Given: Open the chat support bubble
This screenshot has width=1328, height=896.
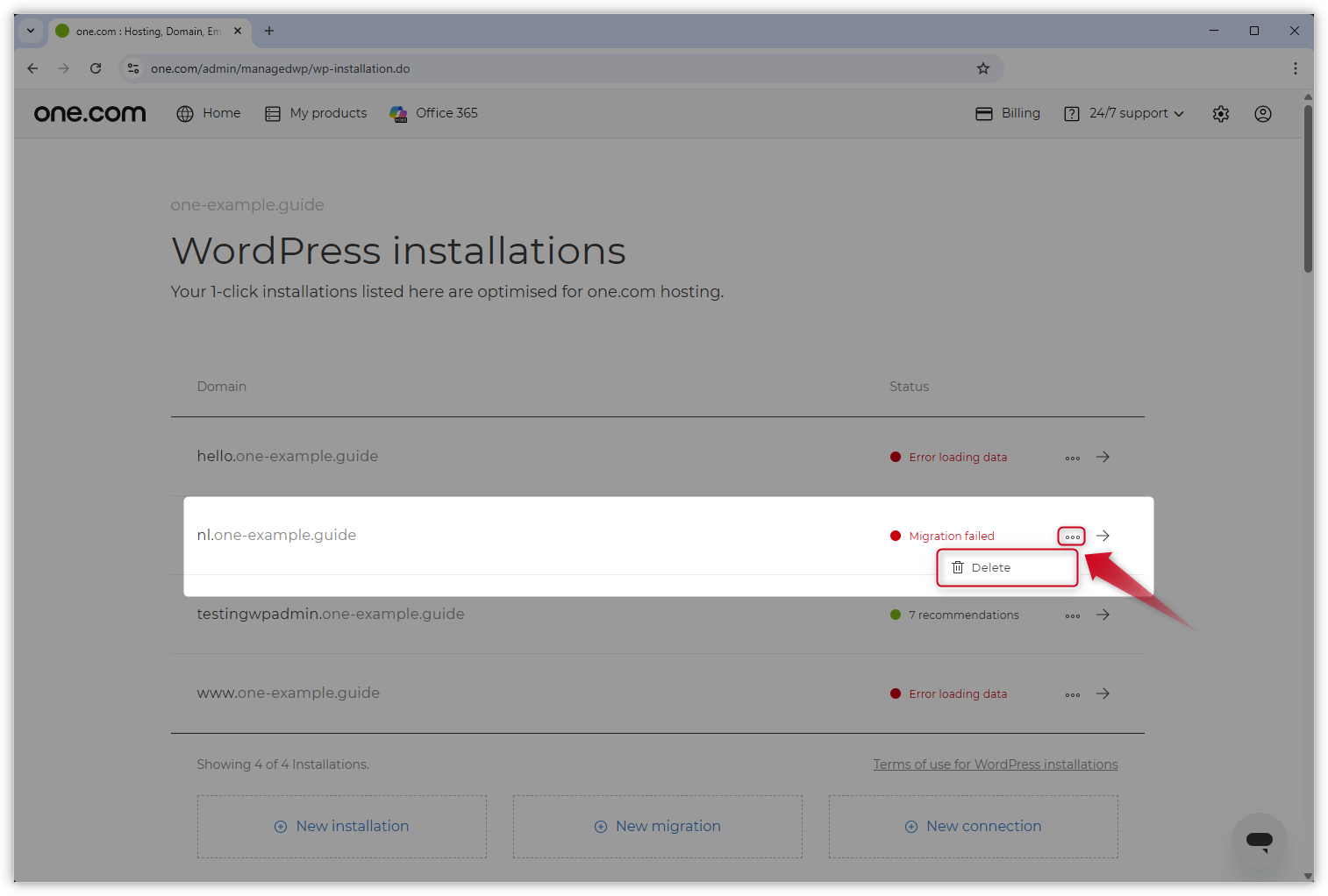Looking at the screenshot, I should point(1260,841).
